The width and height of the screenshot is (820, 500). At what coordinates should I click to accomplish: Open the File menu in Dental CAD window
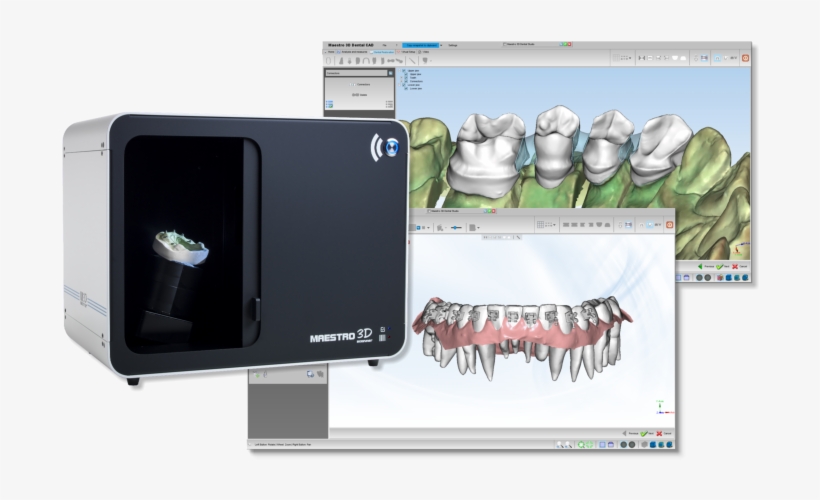[x=384, y=45]
